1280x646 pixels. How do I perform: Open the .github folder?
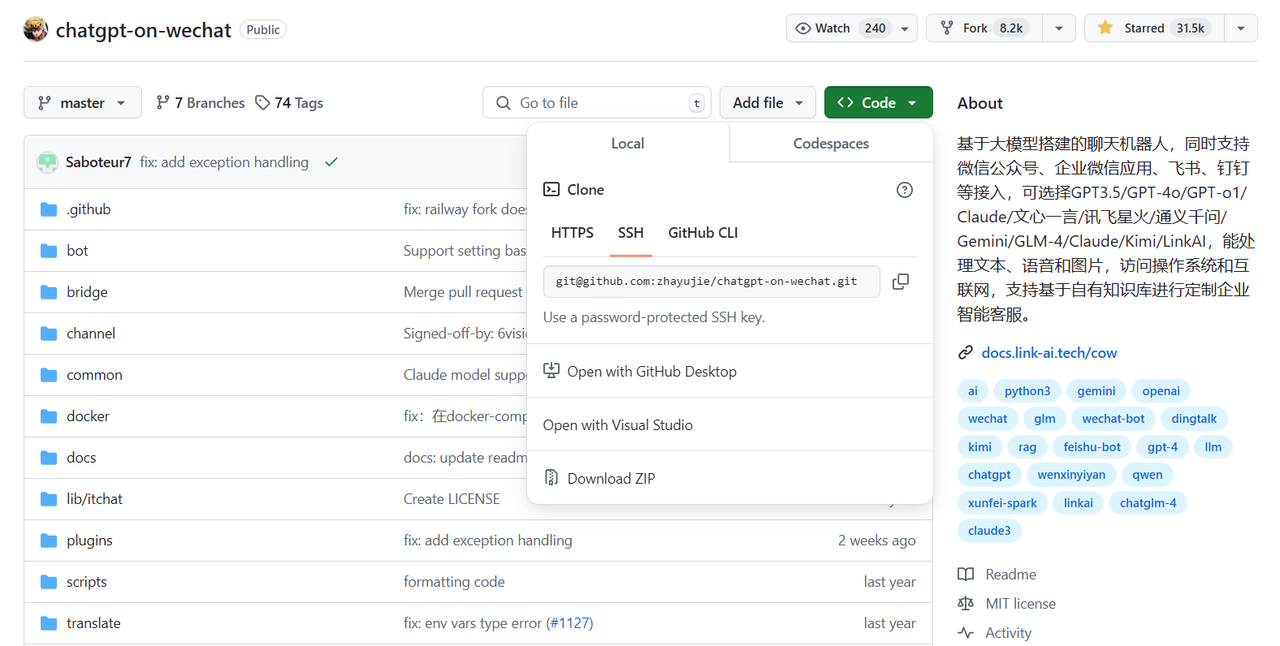point(88,209)
